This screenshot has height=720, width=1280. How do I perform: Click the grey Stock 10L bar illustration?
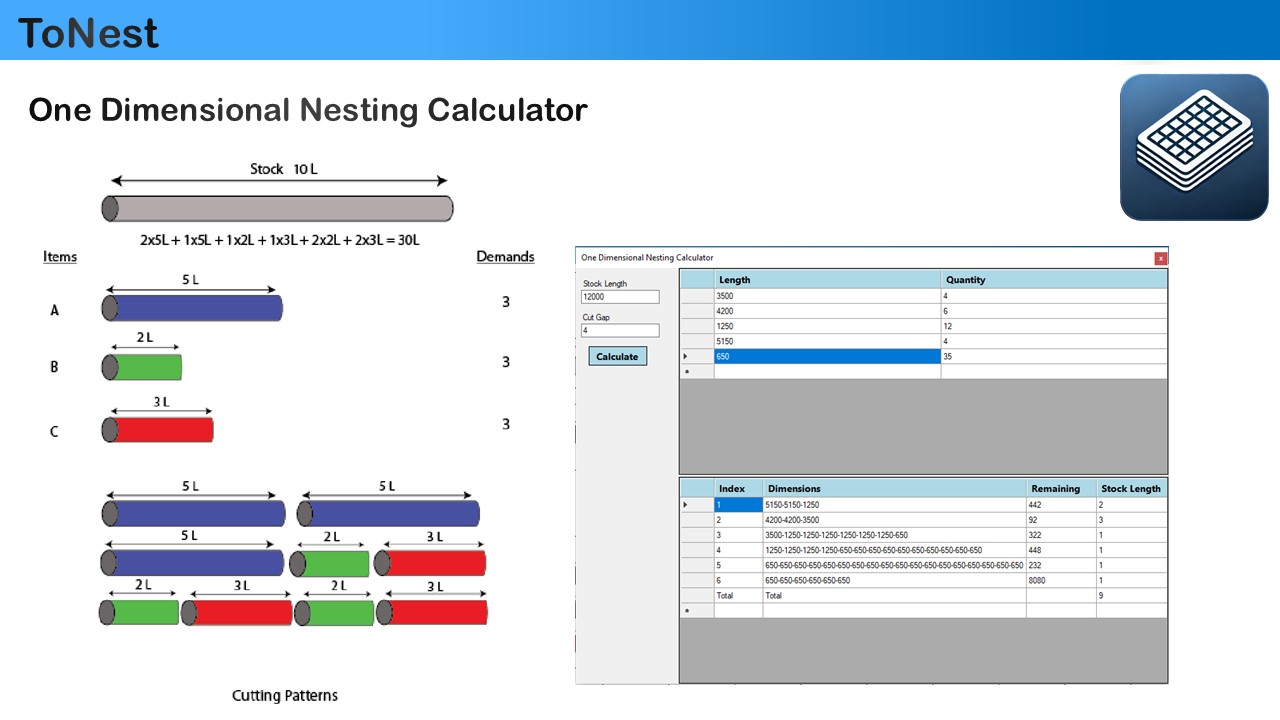coord(277,208)
